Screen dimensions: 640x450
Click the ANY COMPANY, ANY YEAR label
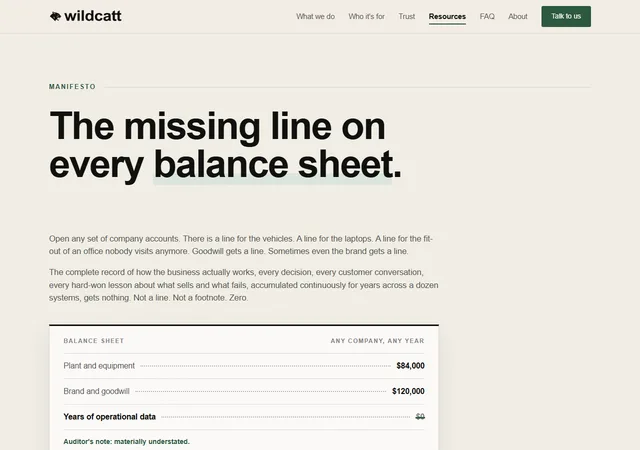pos(378,341)
